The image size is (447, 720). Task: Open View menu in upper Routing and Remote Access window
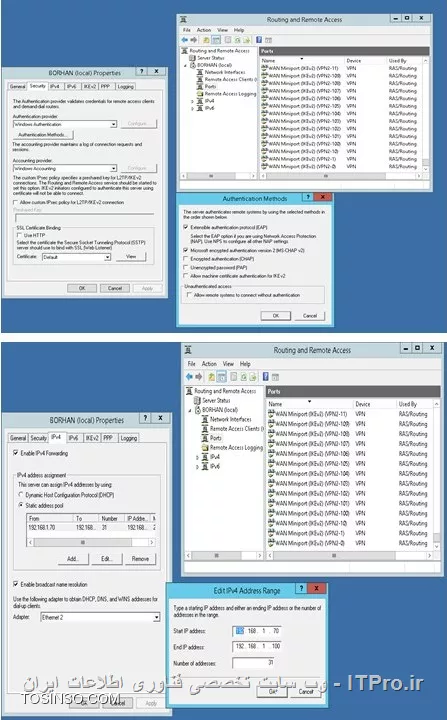[222, 30]
